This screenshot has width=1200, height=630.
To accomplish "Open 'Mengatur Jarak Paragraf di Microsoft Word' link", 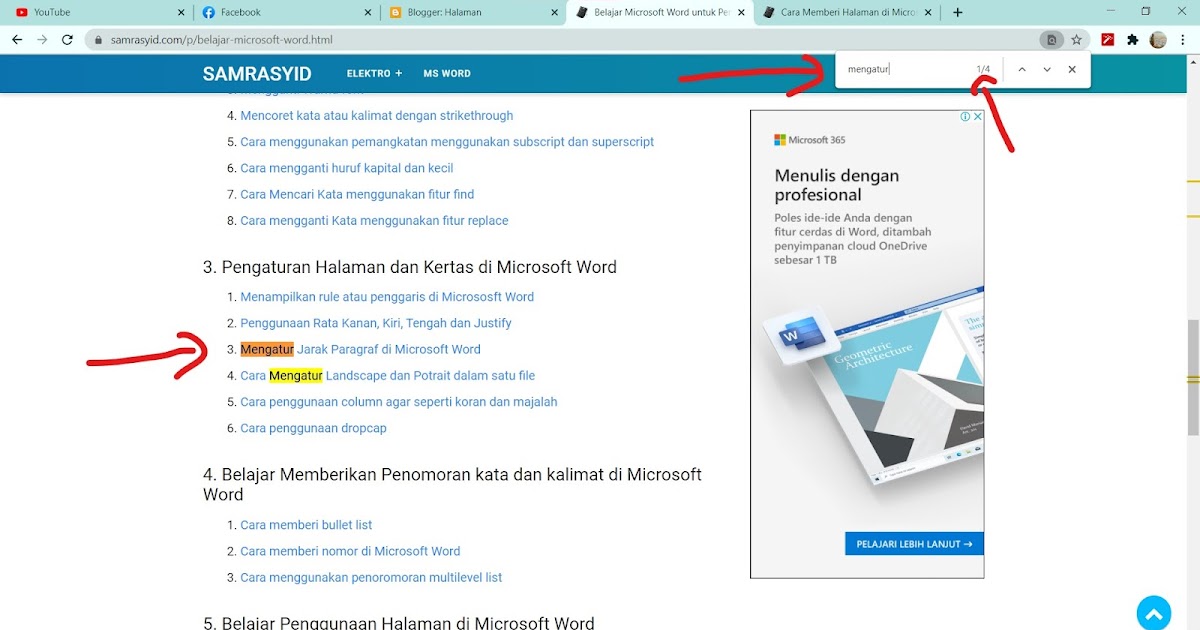I will (x=360, y=349).
